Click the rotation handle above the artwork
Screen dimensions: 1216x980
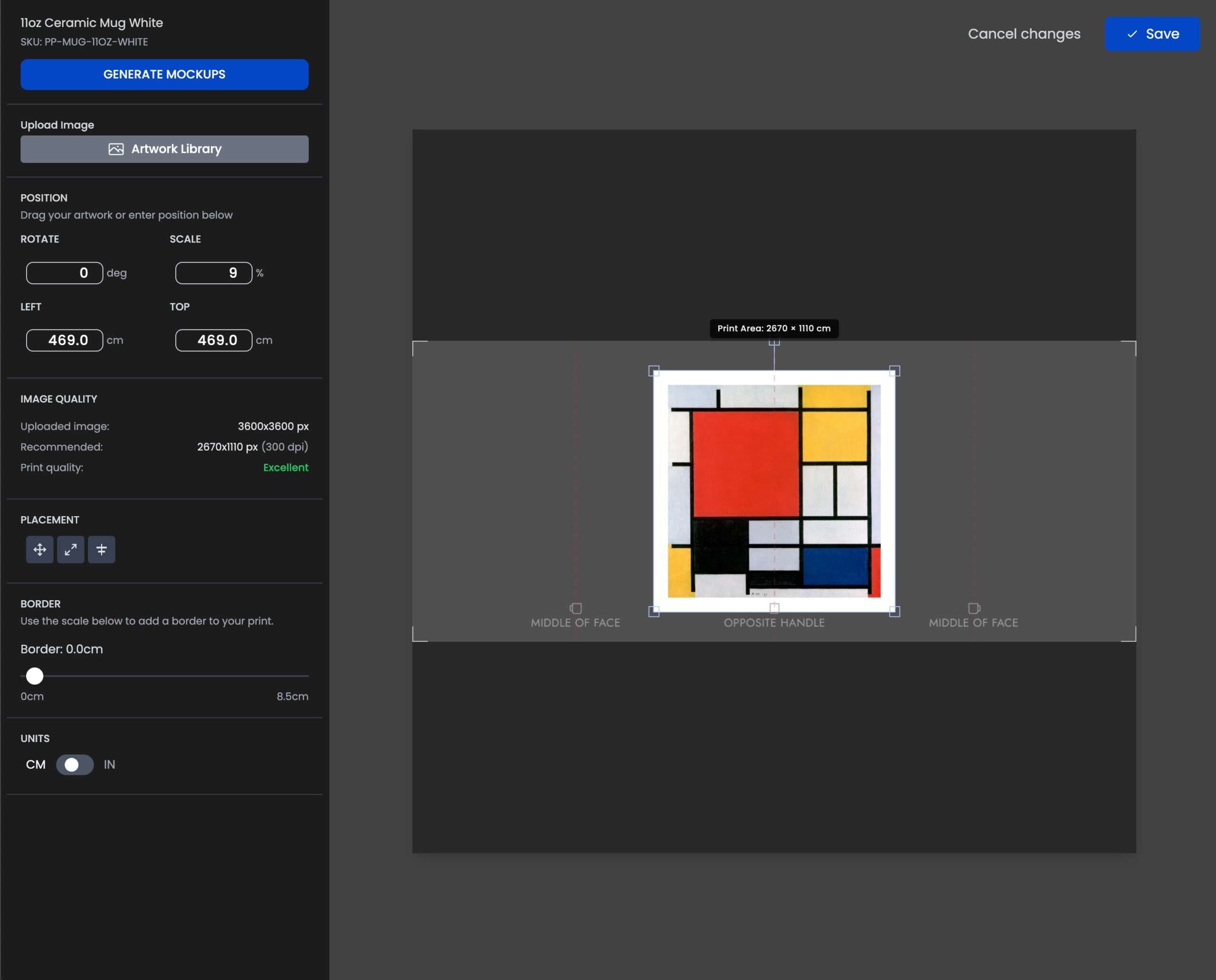click(774, 341)
